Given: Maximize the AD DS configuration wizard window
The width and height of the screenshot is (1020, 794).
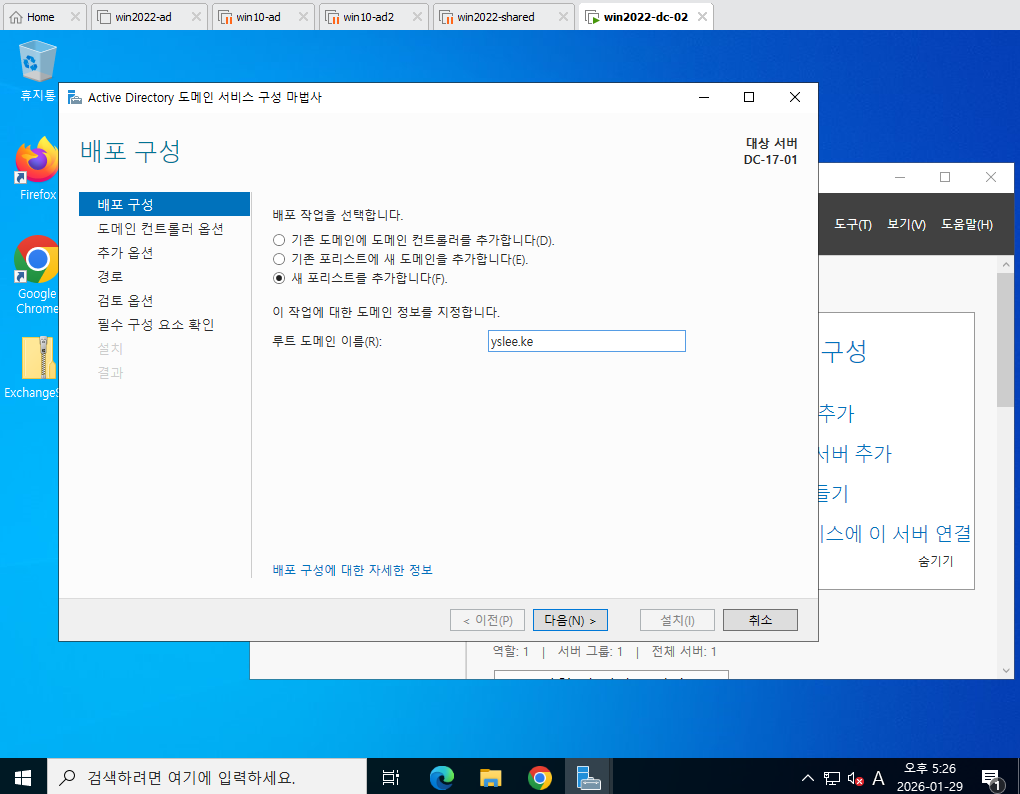Looking at the screenshot, I should pos(749,98).
